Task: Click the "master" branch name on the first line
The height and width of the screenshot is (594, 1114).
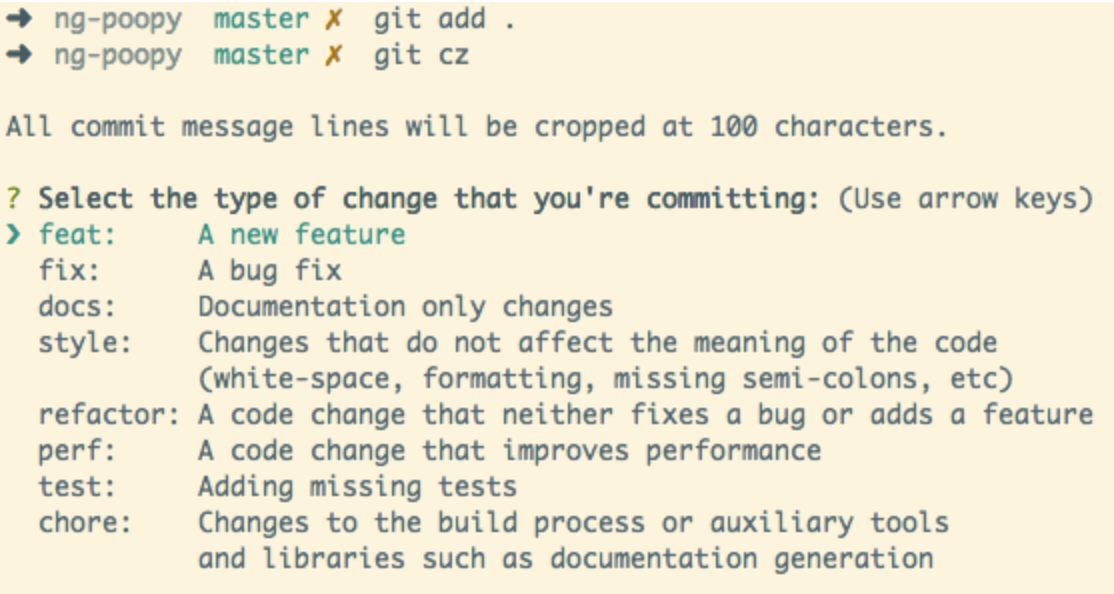Action: click(x=262, y=20)
